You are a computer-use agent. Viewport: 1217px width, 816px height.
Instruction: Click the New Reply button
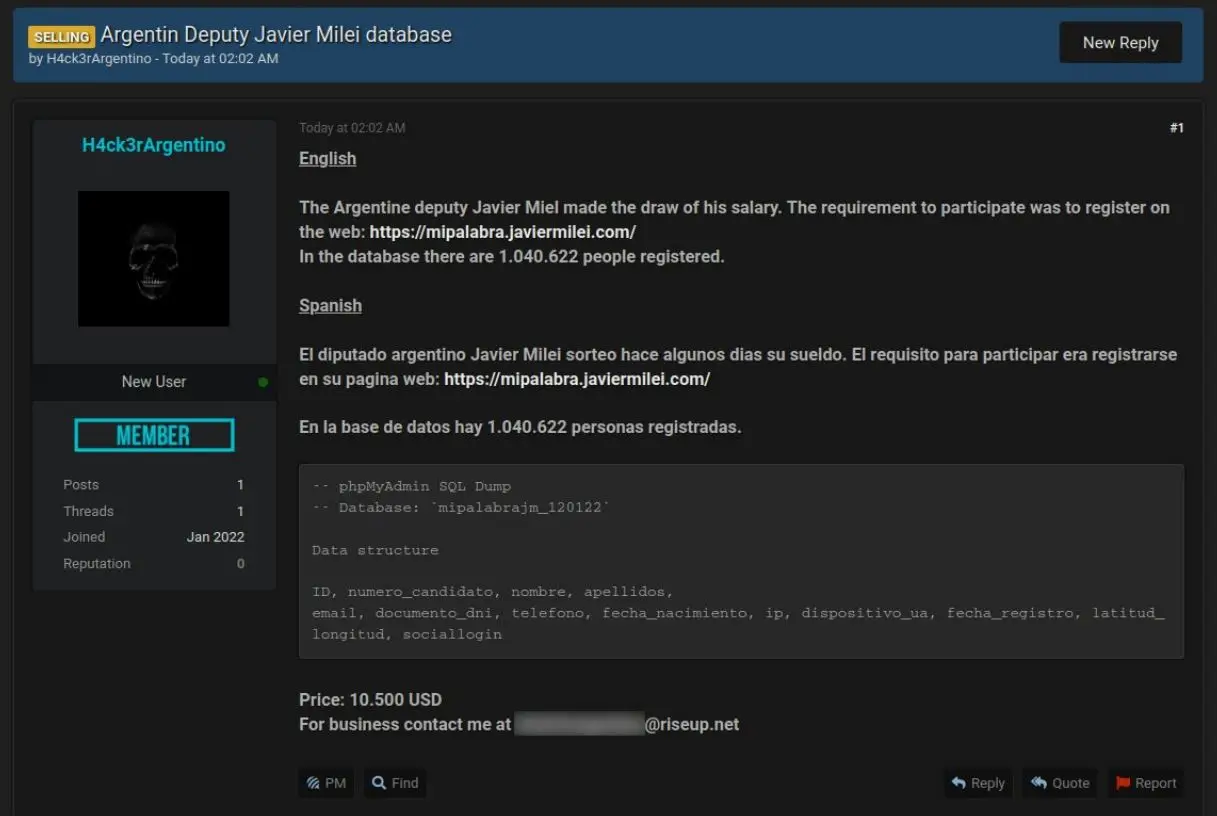pyautogui.click(x=1120, y=43)
